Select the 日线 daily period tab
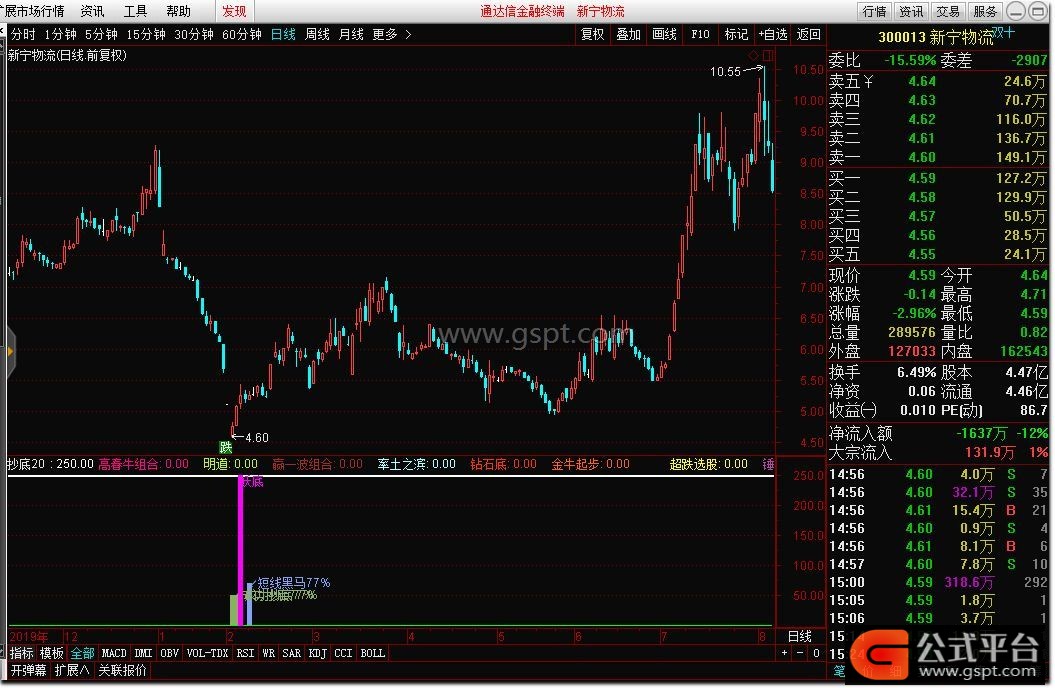The width and height of the screenshot is (1055, 688). [283, 34]
